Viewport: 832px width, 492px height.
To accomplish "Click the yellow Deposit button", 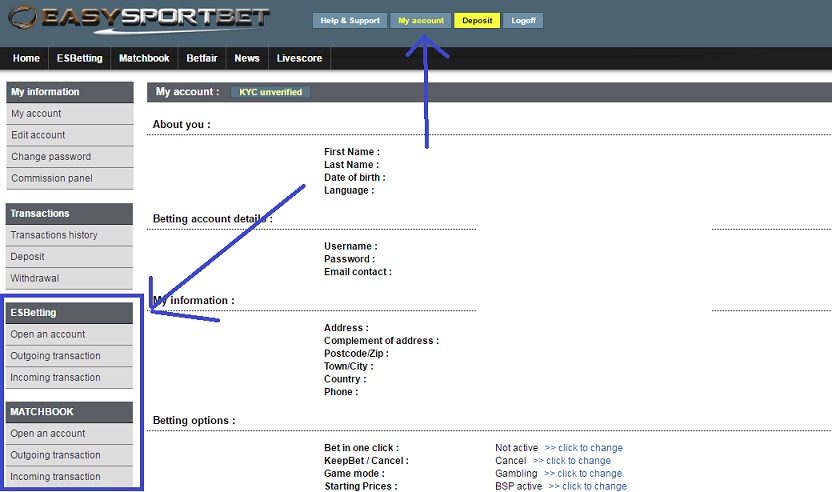I will pyautogui.click(x=477, y=21).
